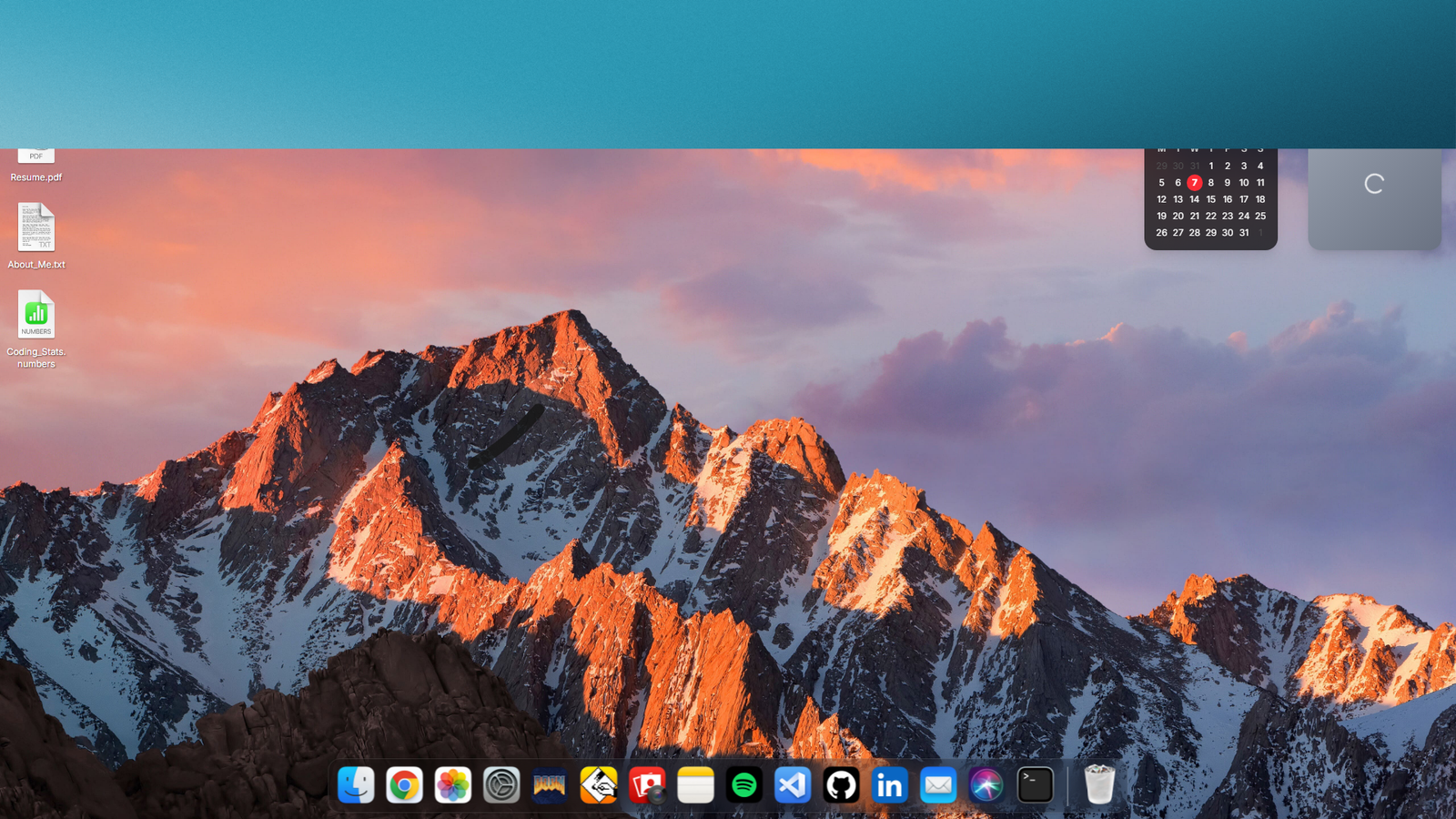
Task: Select today's date 7 in the calendar widget
Action: (1194, 182)
